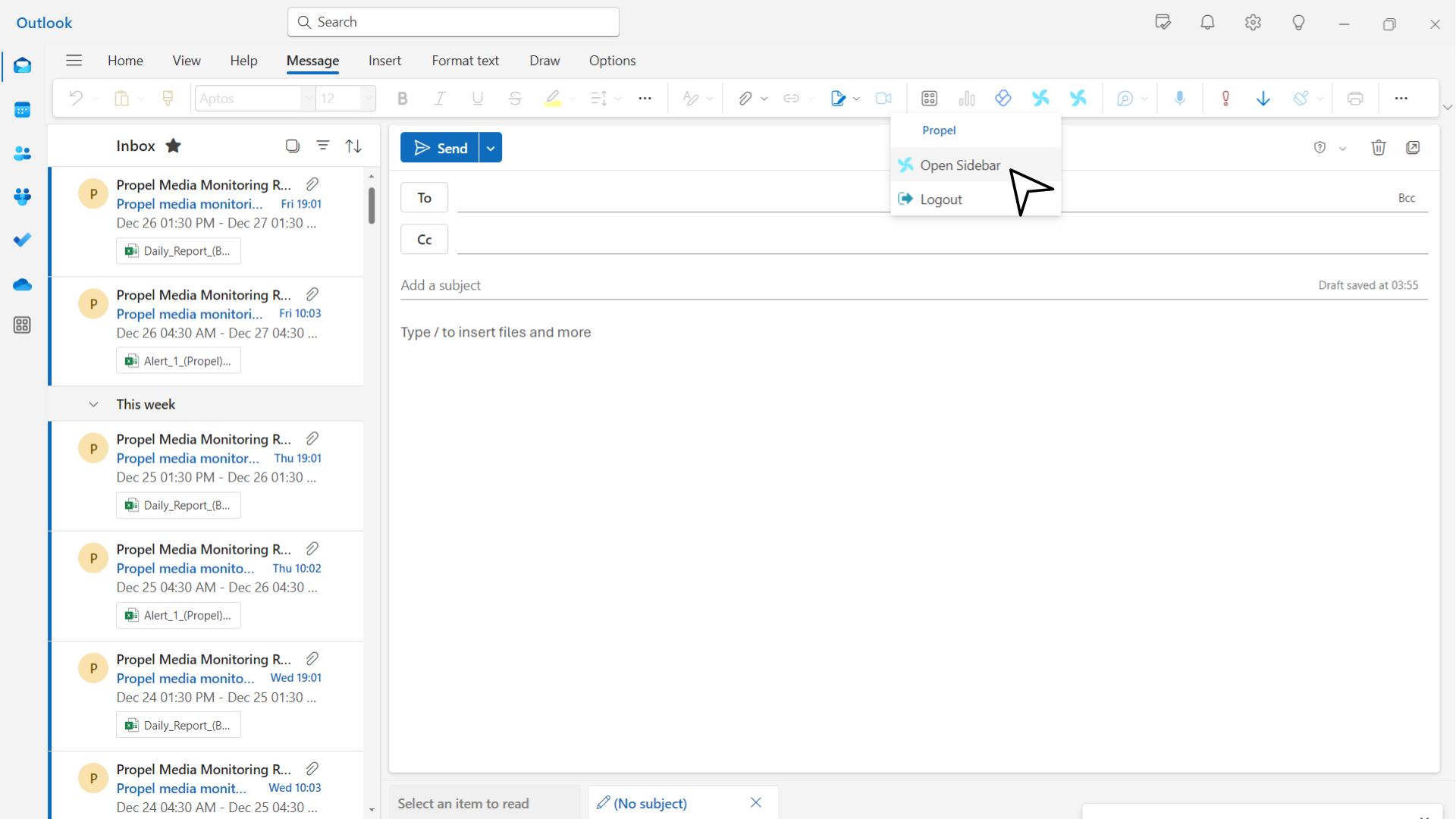Open the Mail module in left rail
The height and width of the screenshot is (819, 1456).
22,66
